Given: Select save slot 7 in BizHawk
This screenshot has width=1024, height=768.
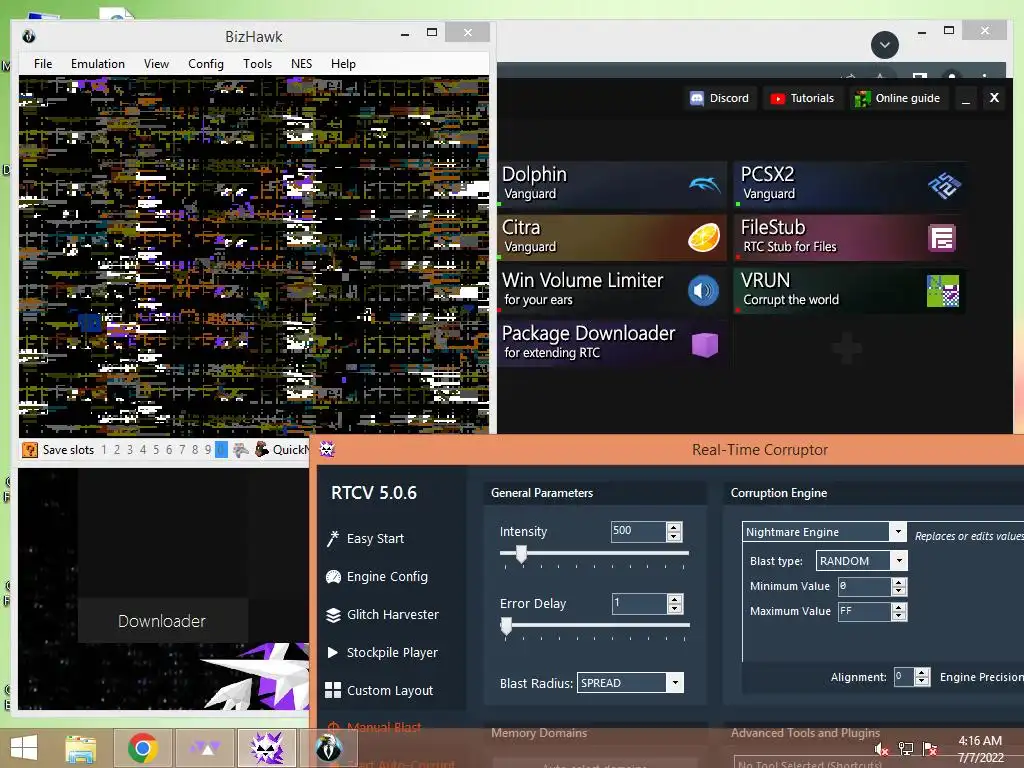Looking at the screenshot, I should pos(182,450).
